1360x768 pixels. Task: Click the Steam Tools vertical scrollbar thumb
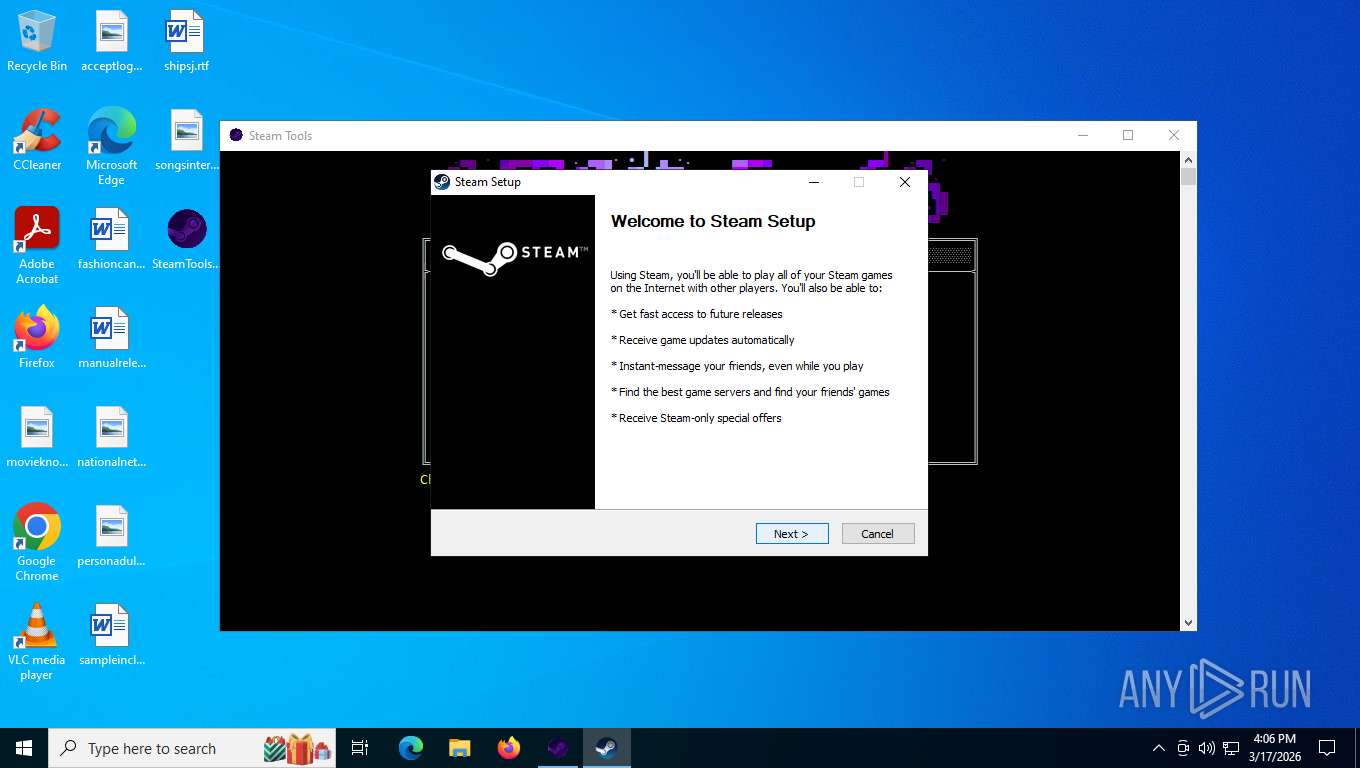[x=1188, y=177]
